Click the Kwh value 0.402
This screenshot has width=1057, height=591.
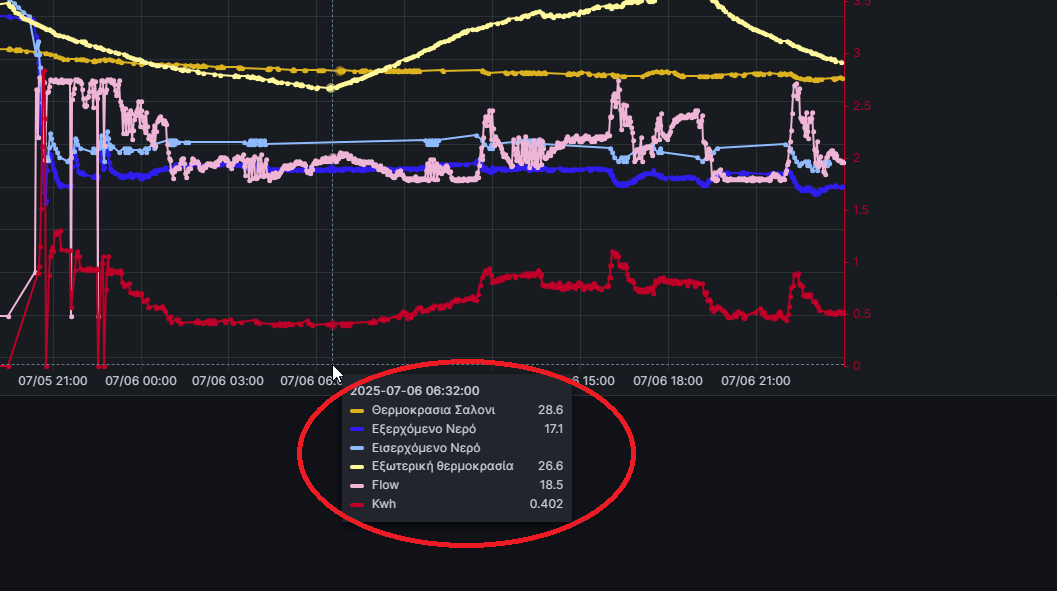point(546,503)
